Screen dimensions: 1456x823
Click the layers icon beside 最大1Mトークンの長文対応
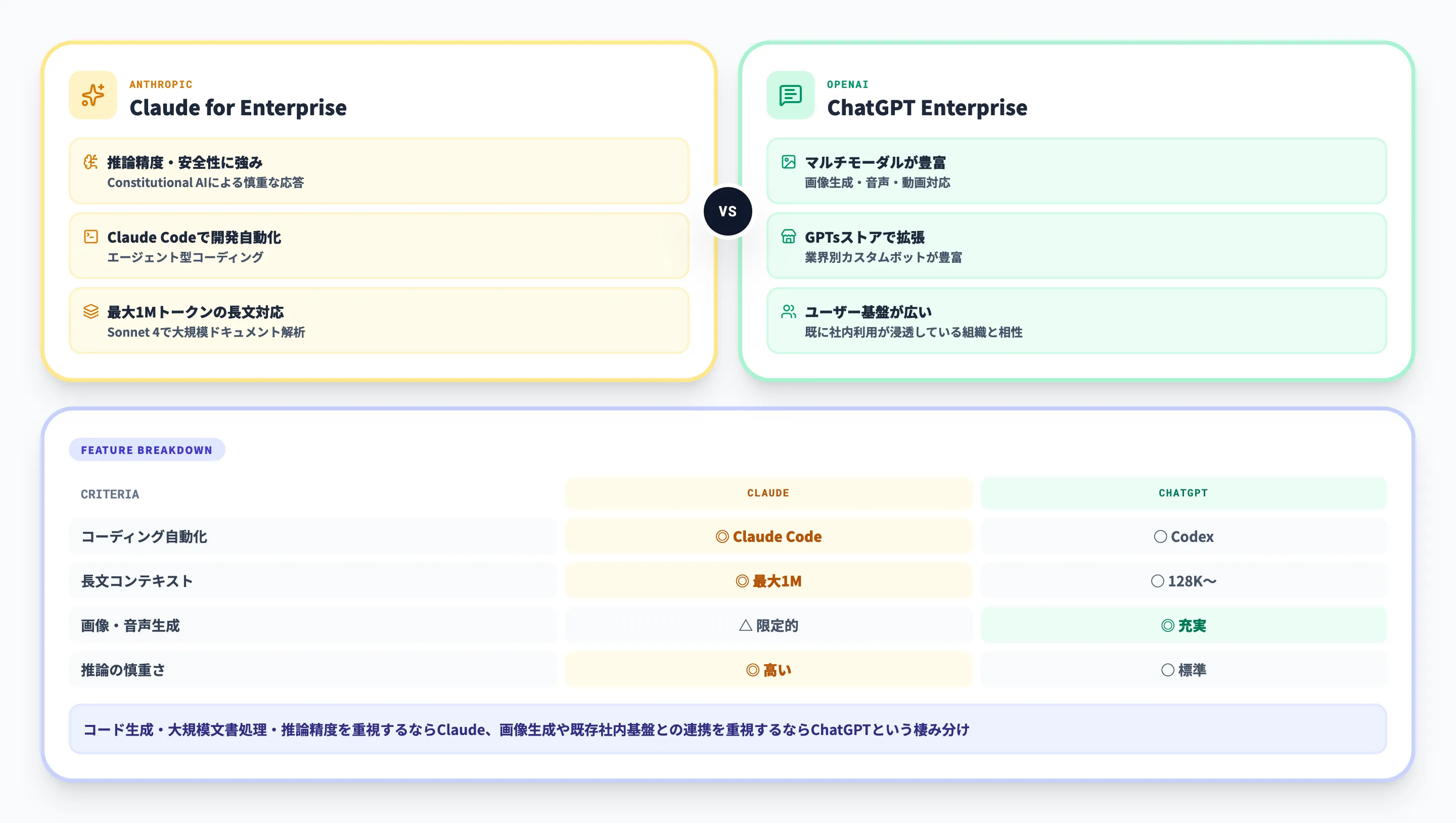(x=91, y=311)
